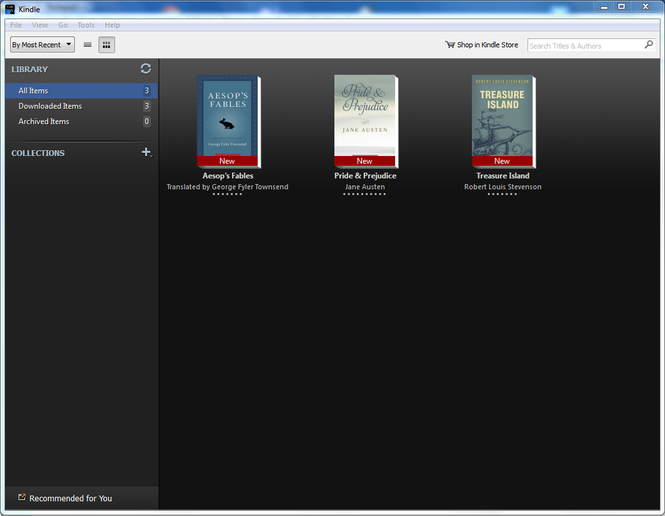Open the Help menu

pos(112,25)
